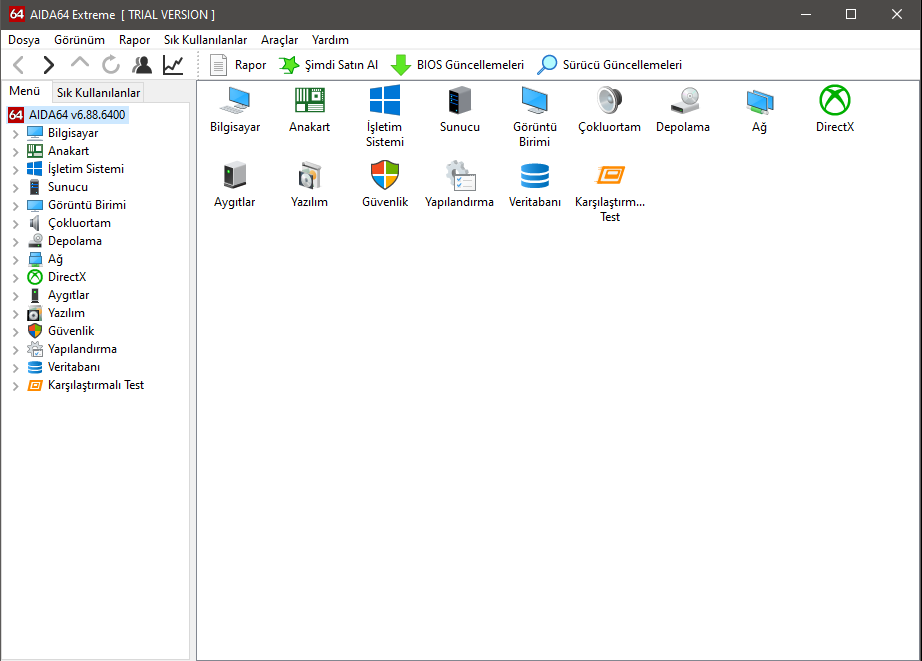
Task: Open the line graph toolbar icon
Action: pos(173,65)
